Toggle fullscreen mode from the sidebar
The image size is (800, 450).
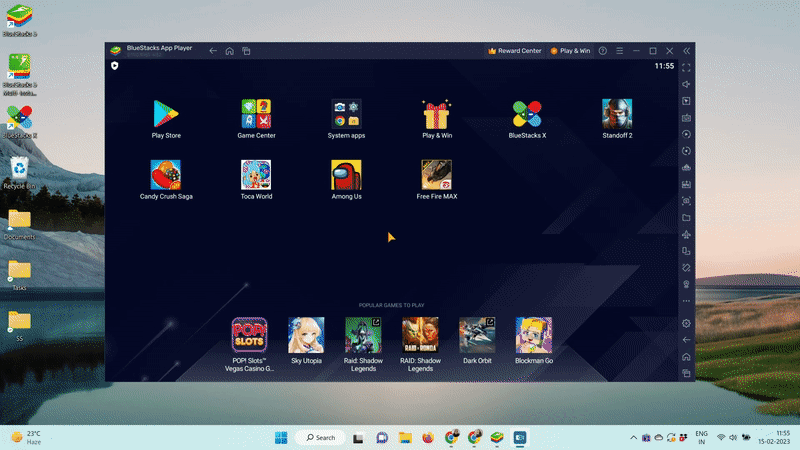click(x=686, y=67)
